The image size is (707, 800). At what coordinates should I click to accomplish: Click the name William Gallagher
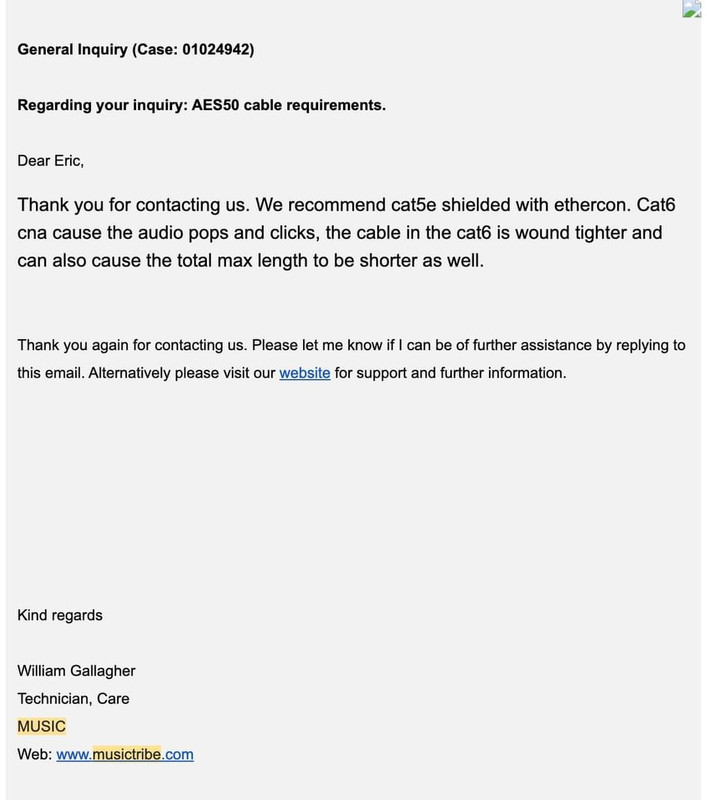coord(77,670)
